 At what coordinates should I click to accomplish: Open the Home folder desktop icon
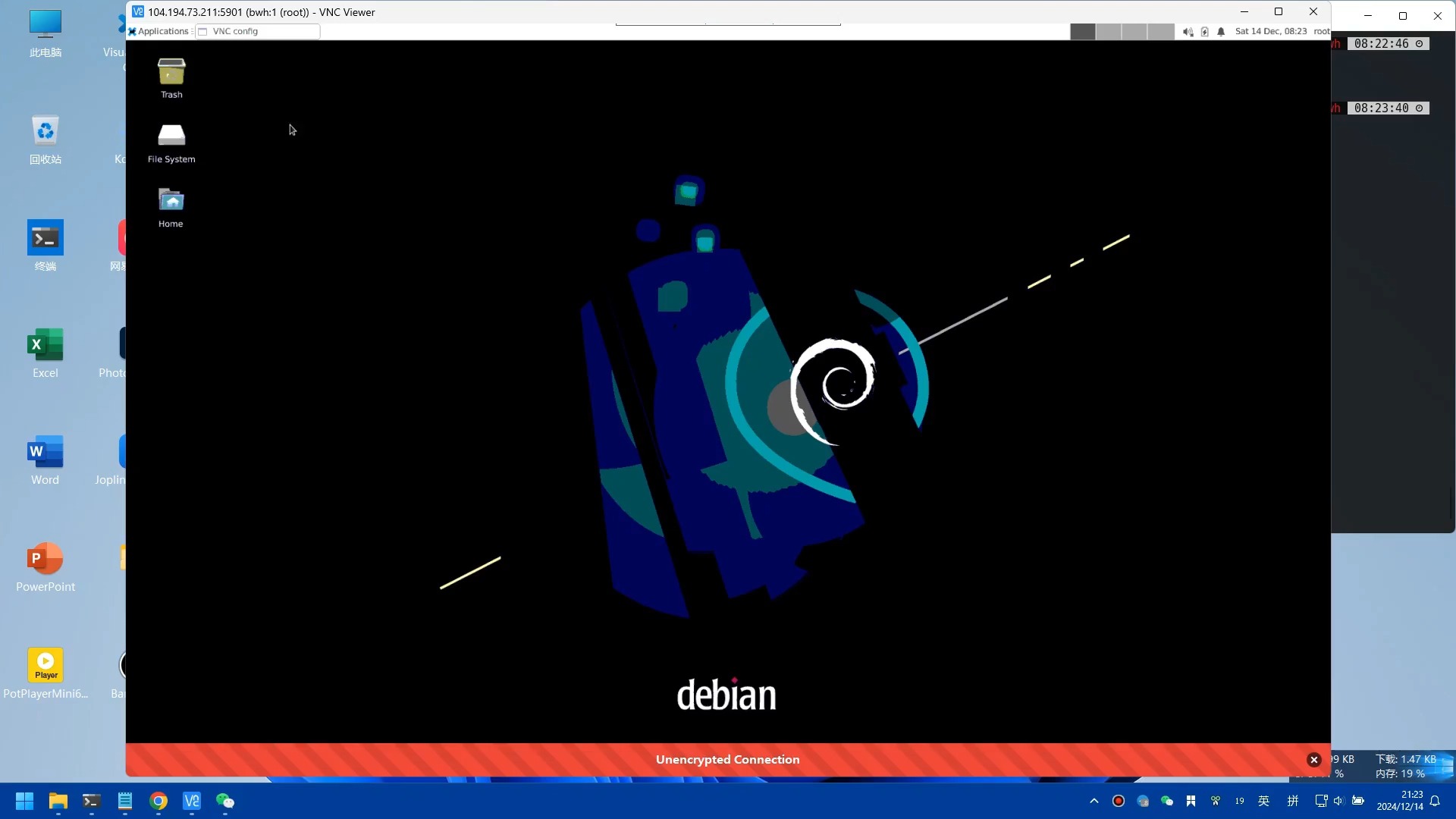coord(171,208)
